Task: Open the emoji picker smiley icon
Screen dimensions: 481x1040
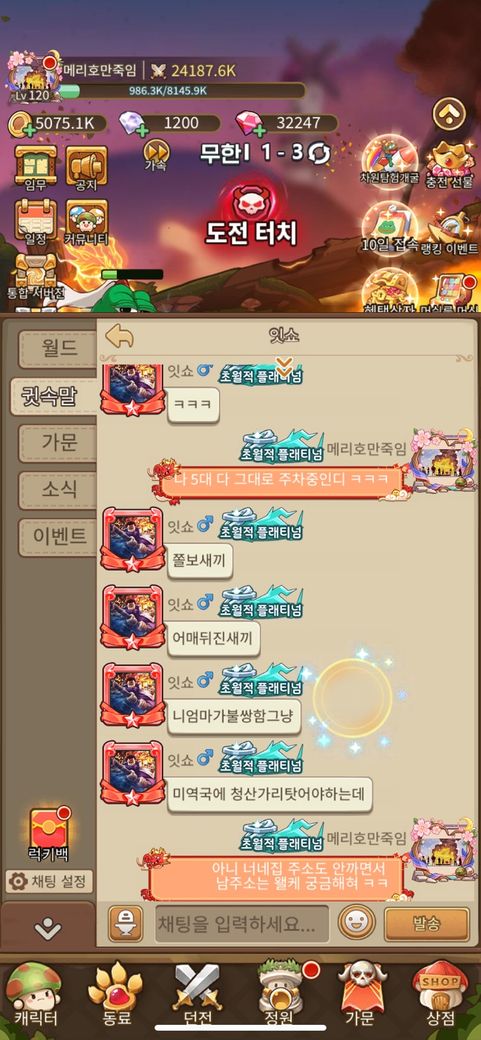Action: tap(356, 922)
